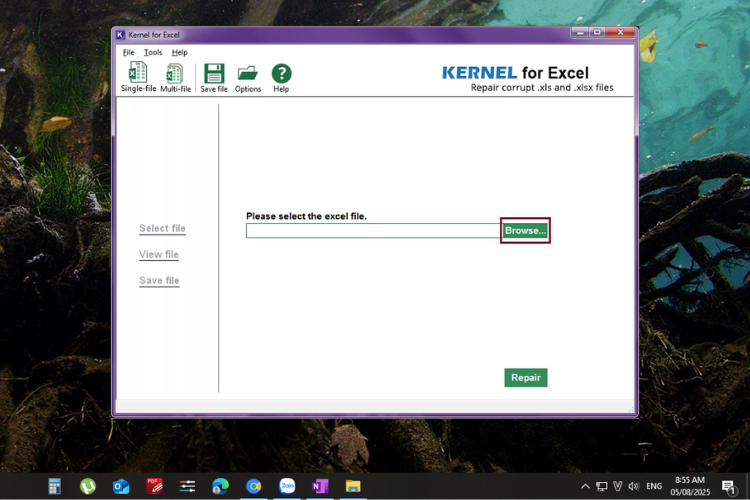Open the Options toolbar icon
Screen dimensions: 750x500
248,78
